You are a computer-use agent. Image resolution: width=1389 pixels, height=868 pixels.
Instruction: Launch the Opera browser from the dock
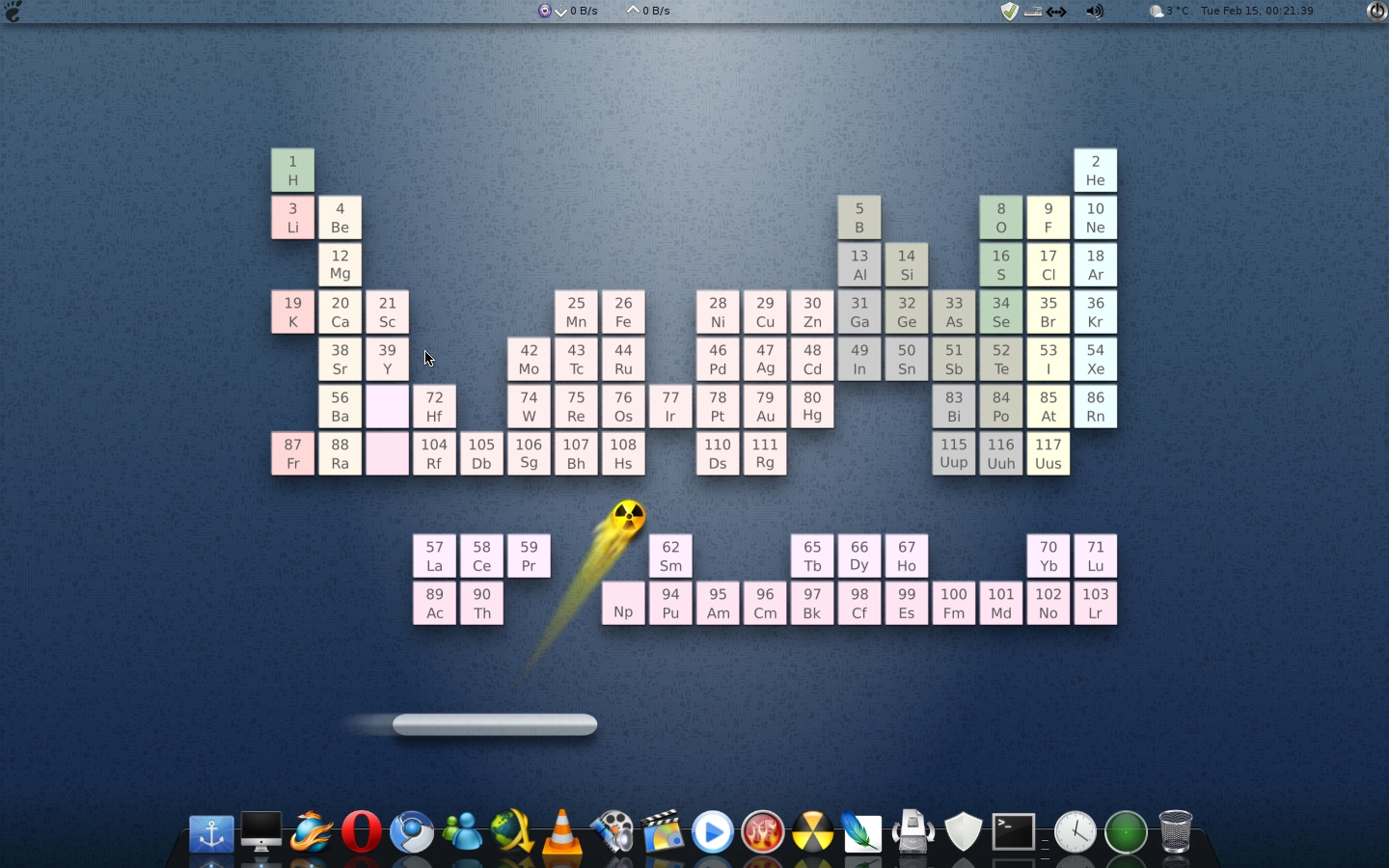click(362, 832)
